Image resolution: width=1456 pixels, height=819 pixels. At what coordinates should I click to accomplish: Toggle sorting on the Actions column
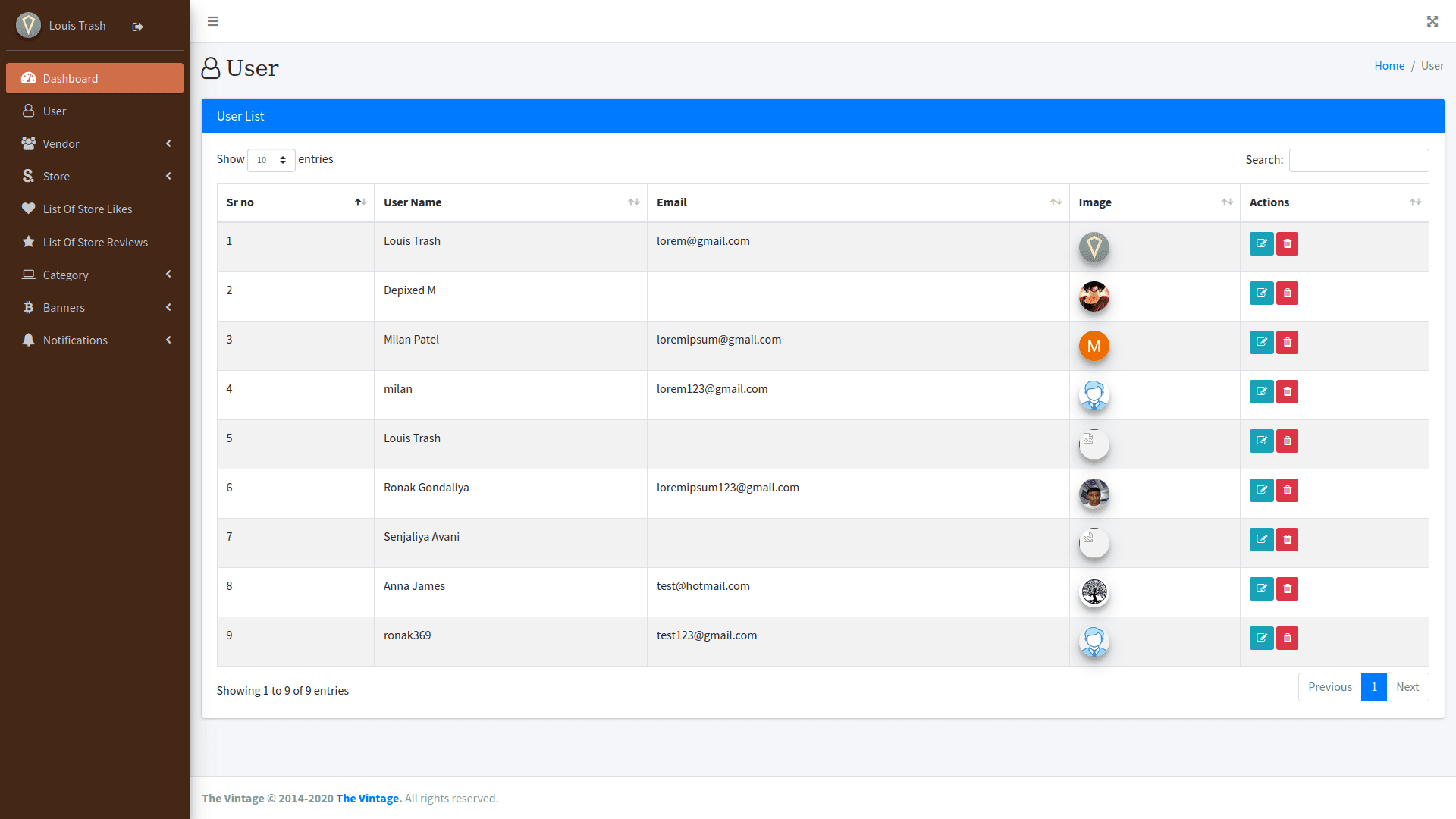[1415, 202]
